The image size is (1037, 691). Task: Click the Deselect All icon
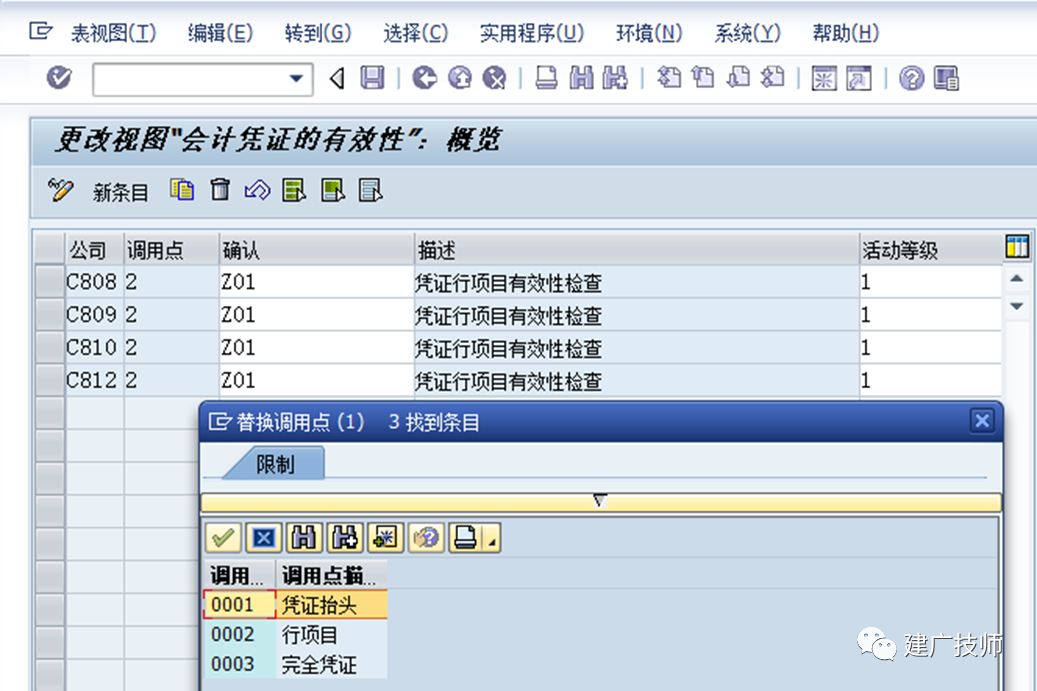click(x=370, y=190)
